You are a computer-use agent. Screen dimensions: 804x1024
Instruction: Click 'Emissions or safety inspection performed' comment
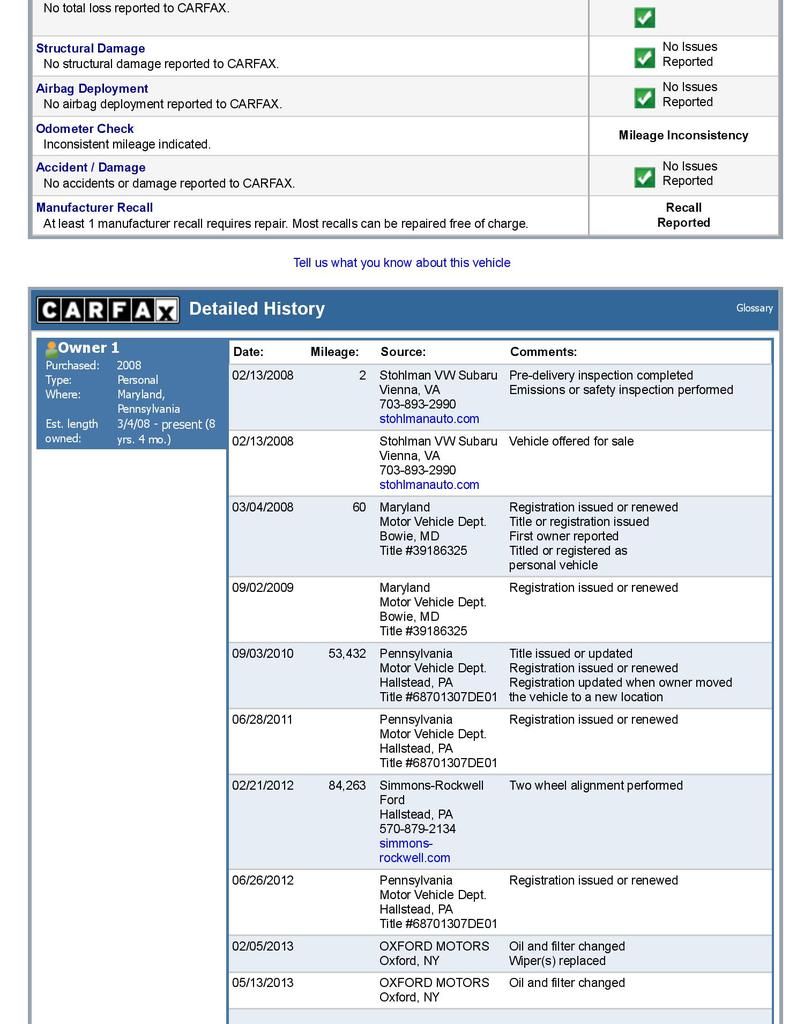621,390
